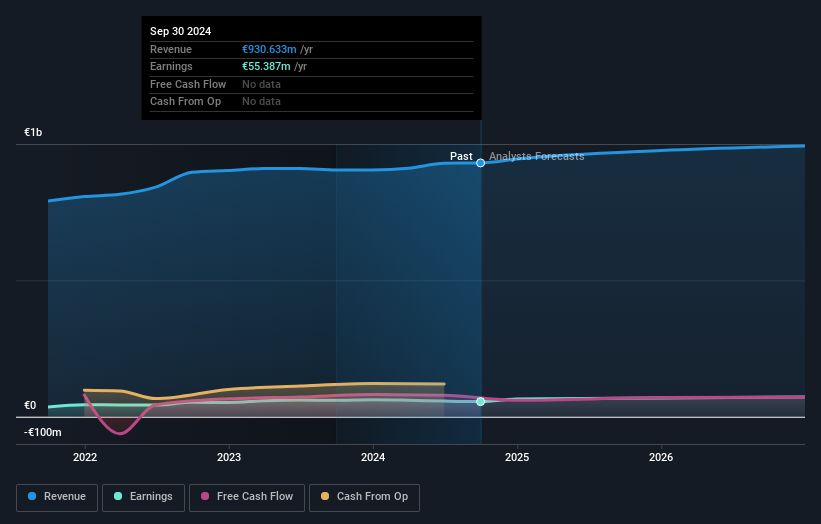This screenshot has width=821, height=524.
Task: Click the blue Revenue legend dot
Action: tap(32, 496)
